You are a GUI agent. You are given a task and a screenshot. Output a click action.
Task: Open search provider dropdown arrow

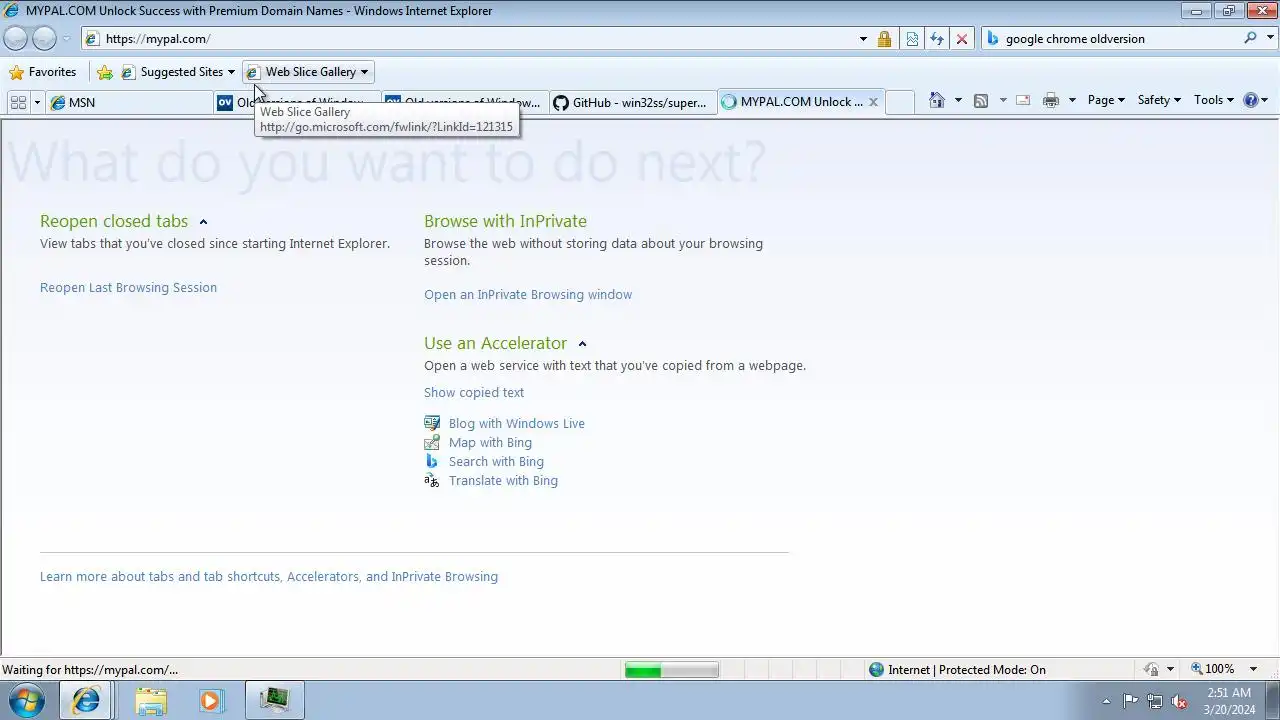coord(1269,39)
